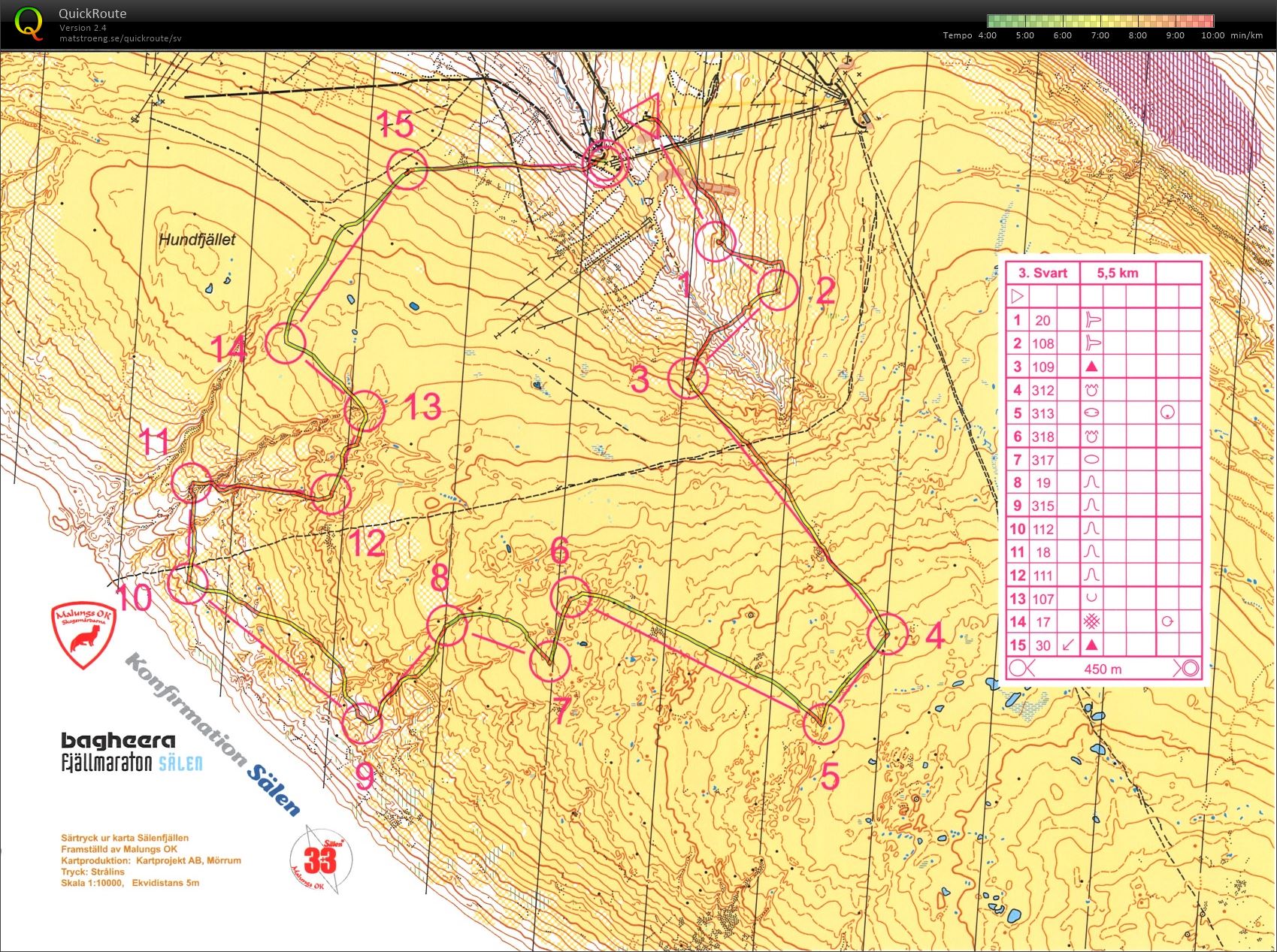1277x952 pixels.
Task: Click control code 313 in row 5
Action: point(1042,413)
